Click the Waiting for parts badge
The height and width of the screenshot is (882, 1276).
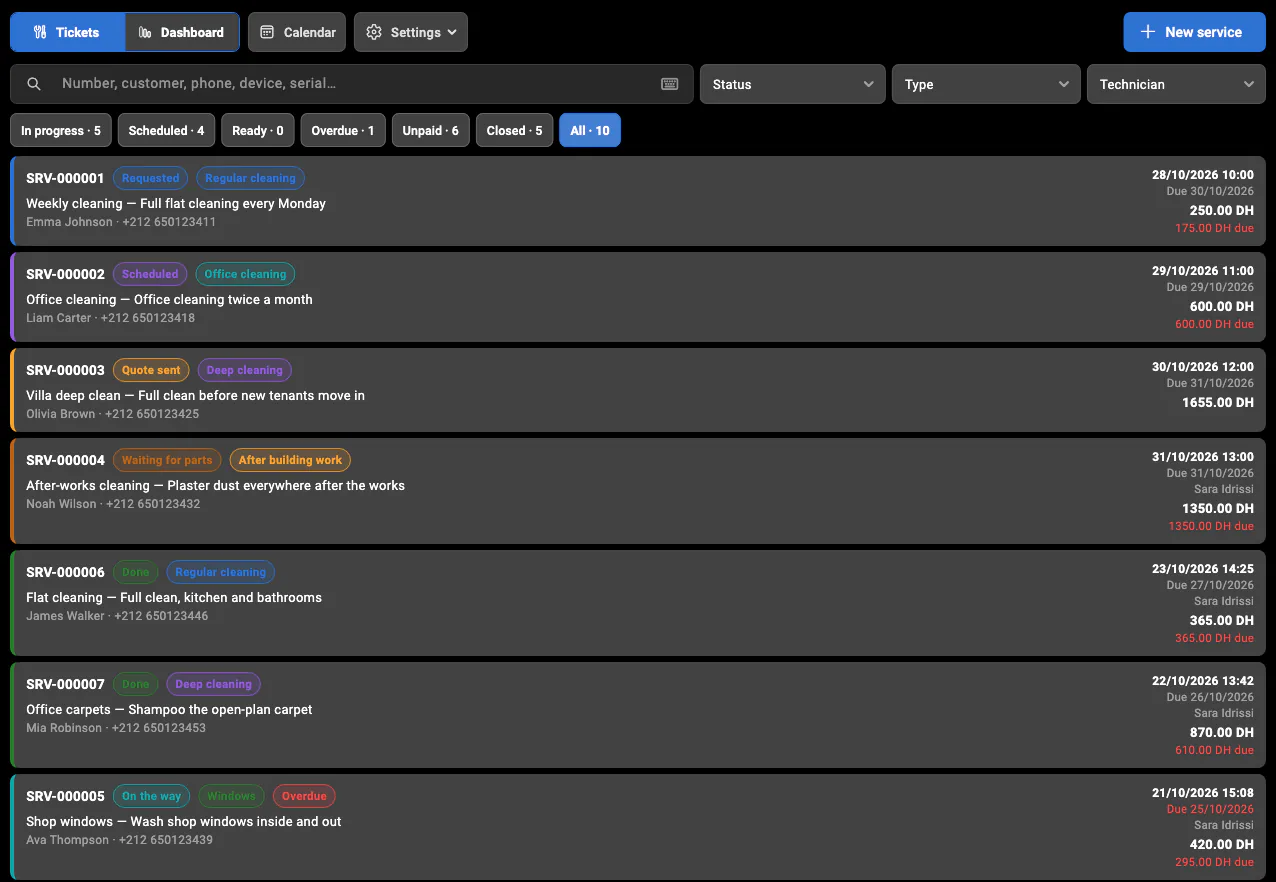click(x=167, y=460)
